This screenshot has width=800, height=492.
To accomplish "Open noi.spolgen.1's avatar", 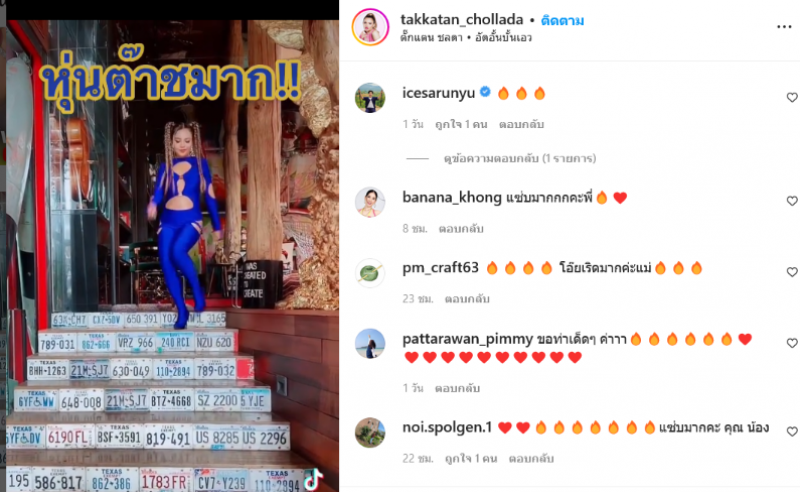I will [x=370, y=432].
